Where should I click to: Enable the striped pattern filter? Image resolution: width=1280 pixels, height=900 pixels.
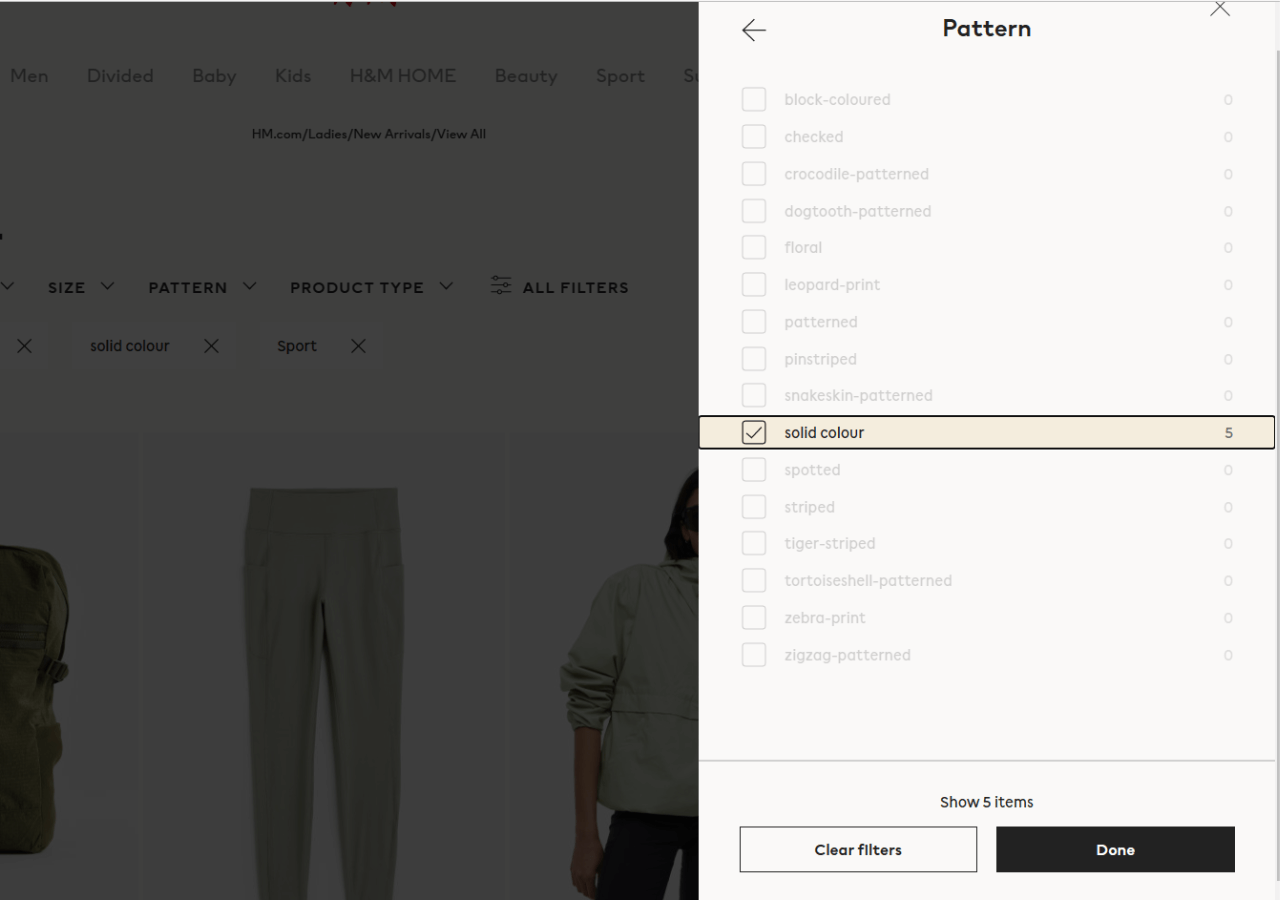[754, 506]
